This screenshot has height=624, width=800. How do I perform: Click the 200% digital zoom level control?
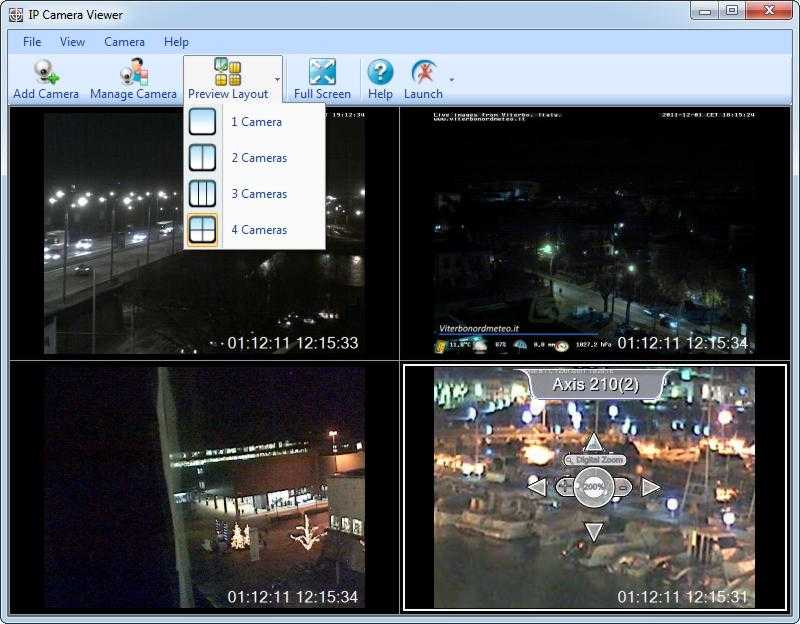tap(595, 486)
